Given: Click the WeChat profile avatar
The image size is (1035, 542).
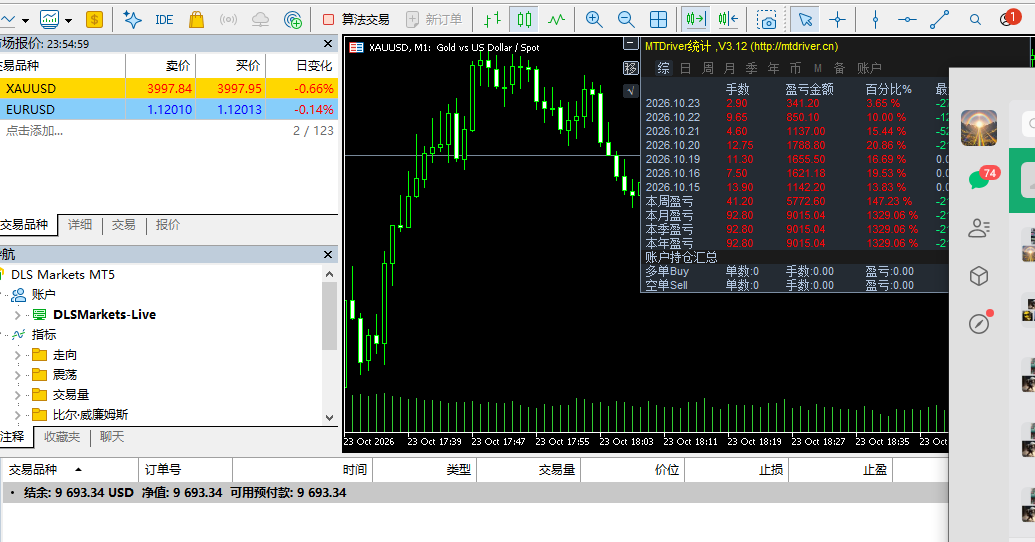Looking at the screenshot, I should (x=979, y=128).
